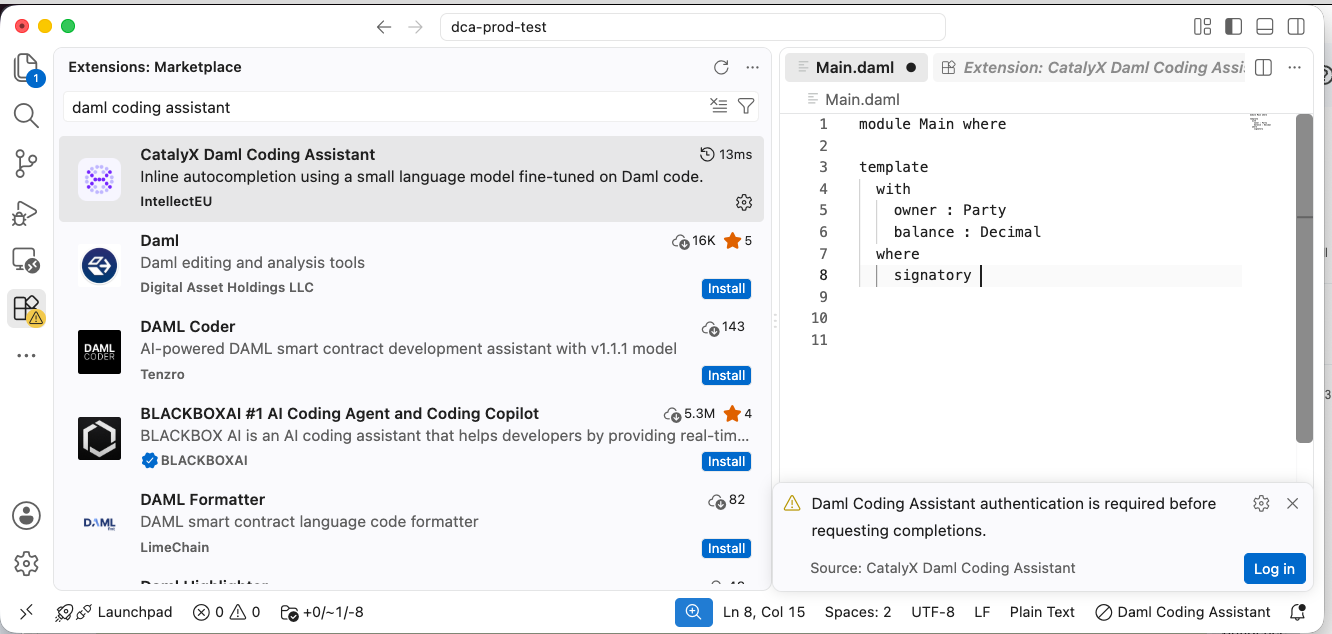Change indentation Spaces: 2

click(x=858, y=612)
